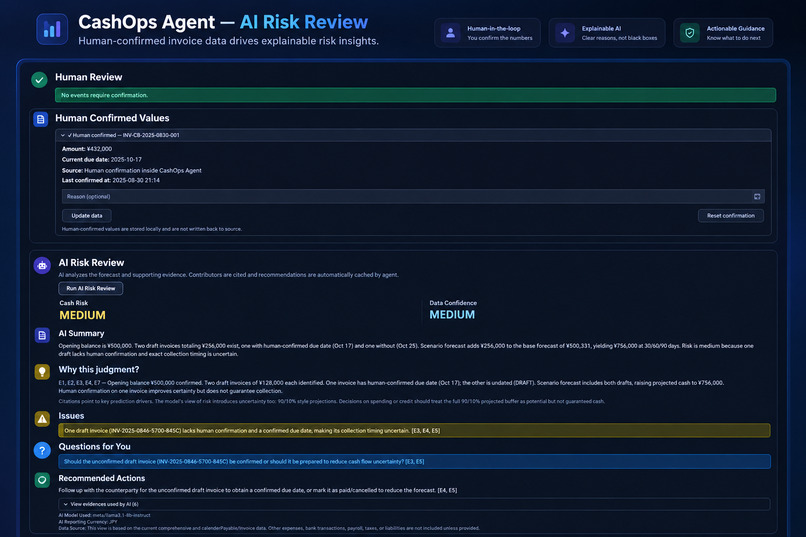Click the note about values stored locally
Image resolution: width=806 pixels, height=537 pixels.
tap(152, 229)
